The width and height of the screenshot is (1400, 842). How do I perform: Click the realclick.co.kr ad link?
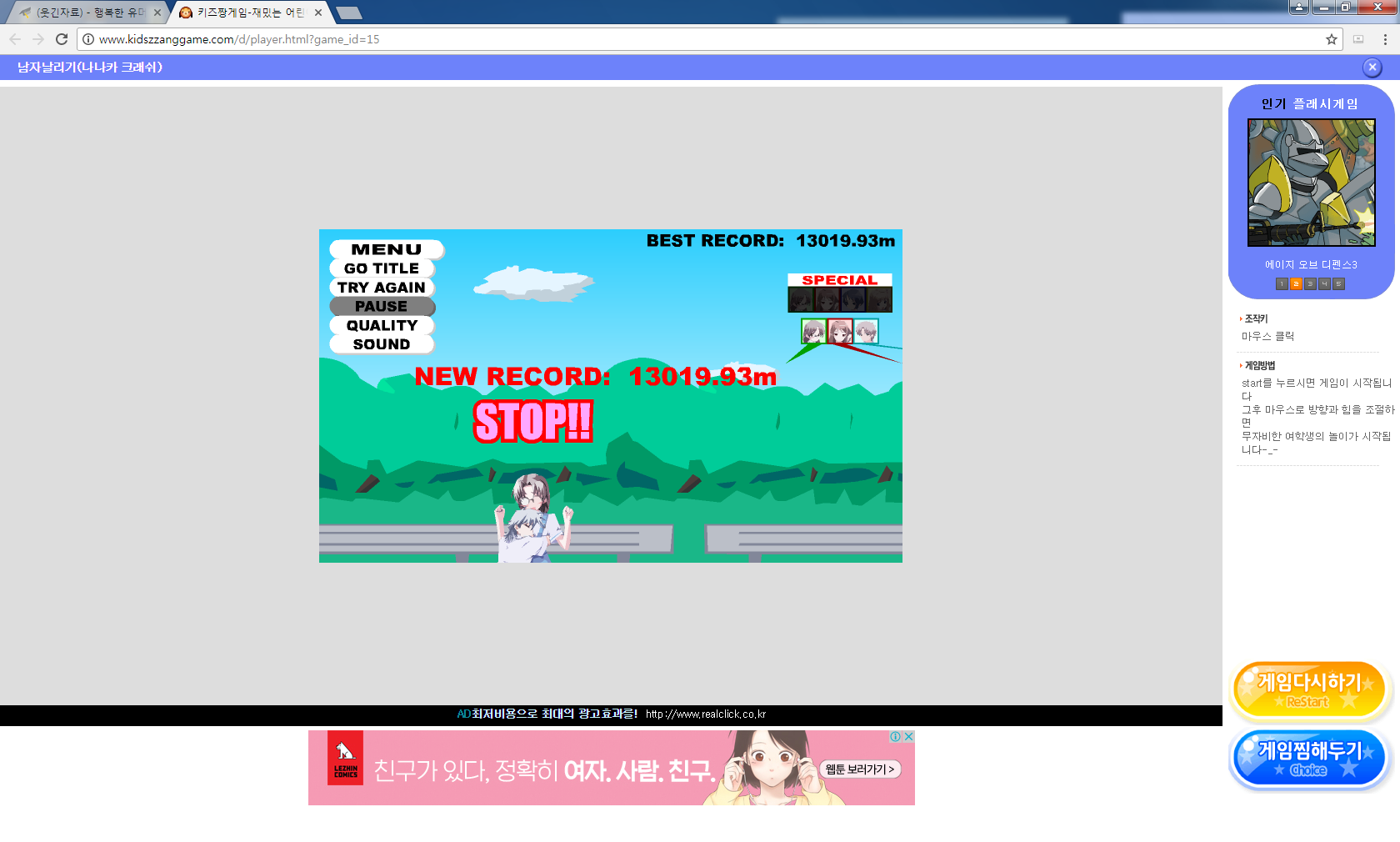point(706,714)
